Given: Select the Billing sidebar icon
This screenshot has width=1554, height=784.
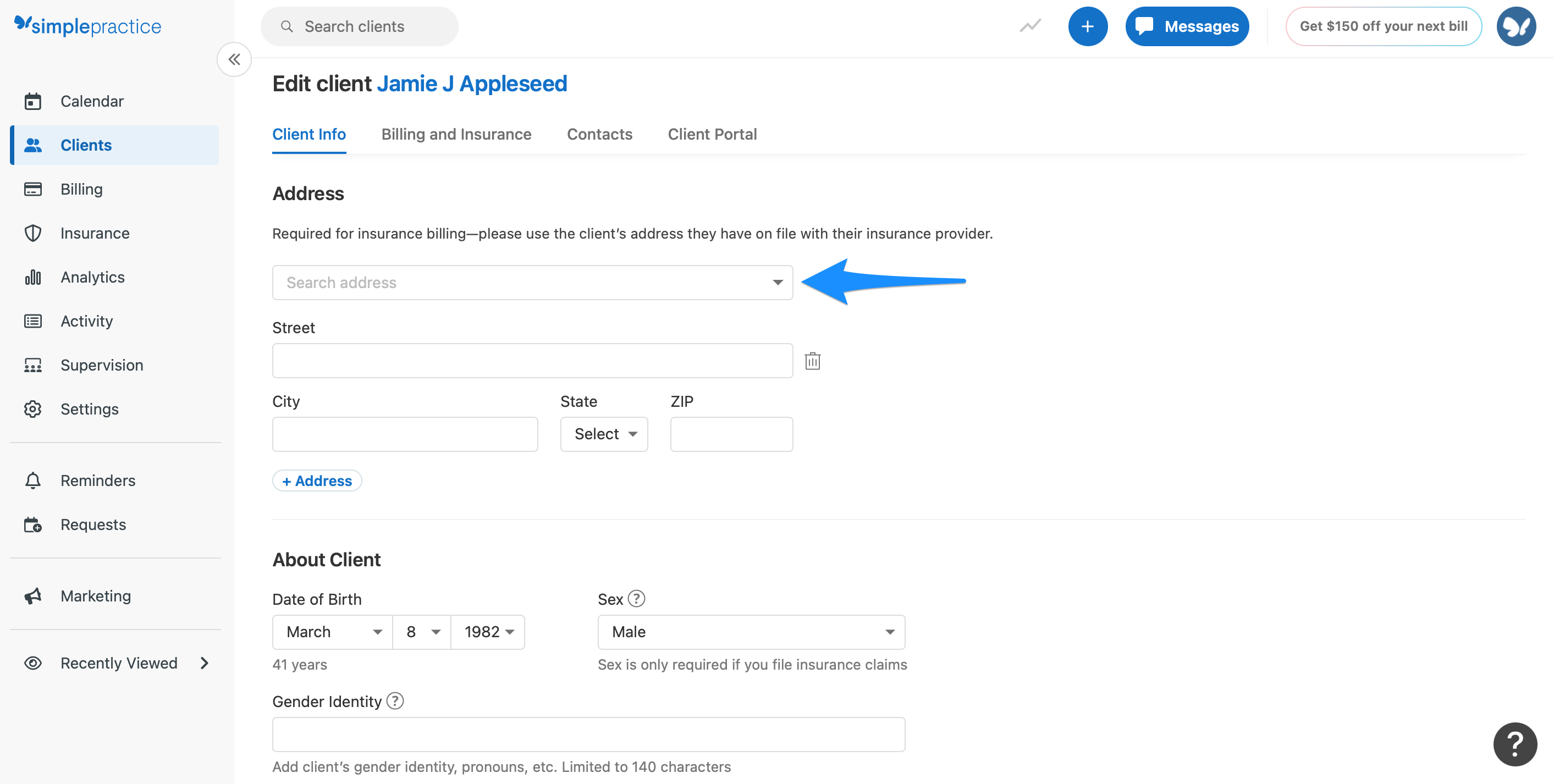Looking at the screenshot, I should point(32,189).
